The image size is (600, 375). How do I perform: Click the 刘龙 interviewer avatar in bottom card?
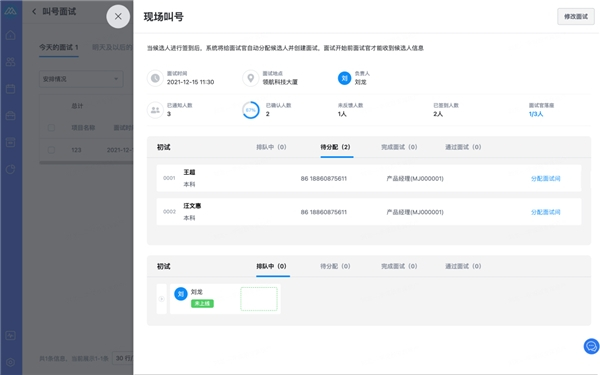click(181, 294)
